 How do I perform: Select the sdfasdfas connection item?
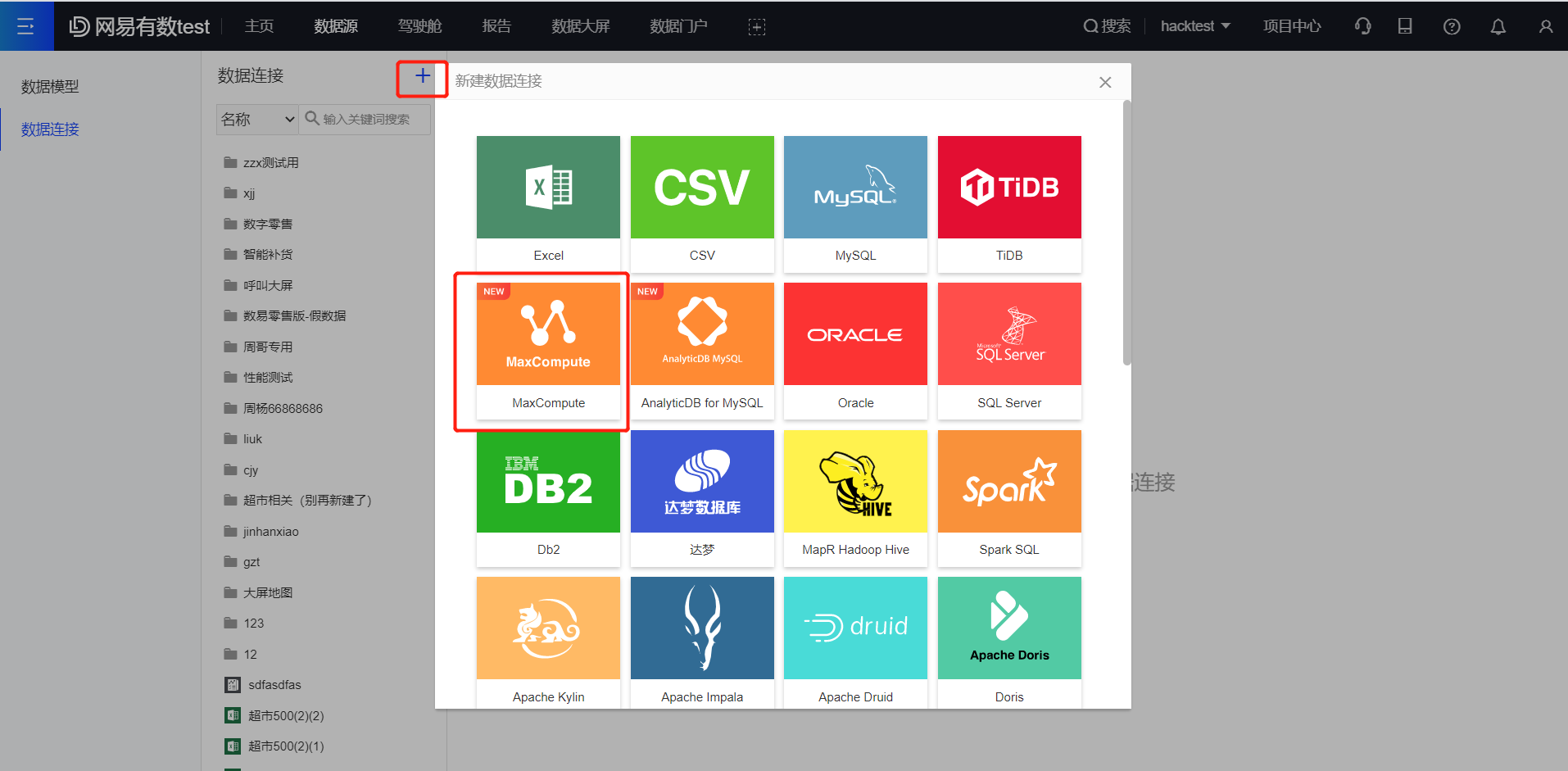click(x=263, y=684)
